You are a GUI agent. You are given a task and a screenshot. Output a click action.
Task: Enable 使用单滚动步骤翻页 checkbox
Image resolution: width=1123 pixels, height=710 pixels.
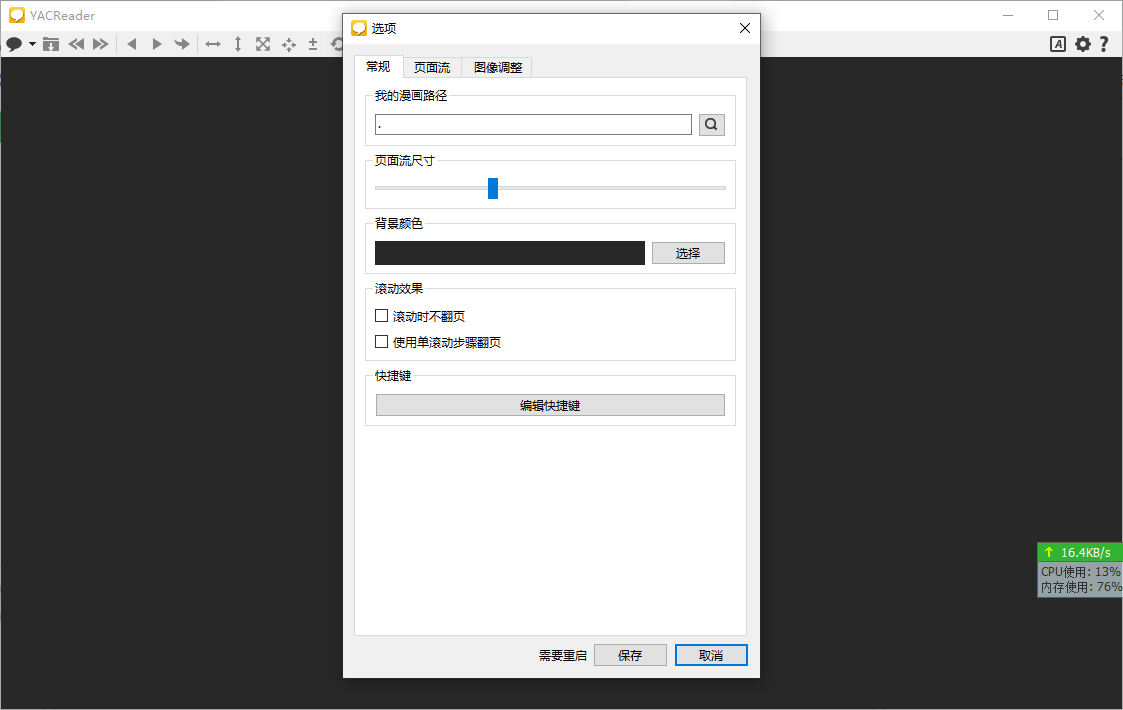pyautogui.click(x=381, y=340)
